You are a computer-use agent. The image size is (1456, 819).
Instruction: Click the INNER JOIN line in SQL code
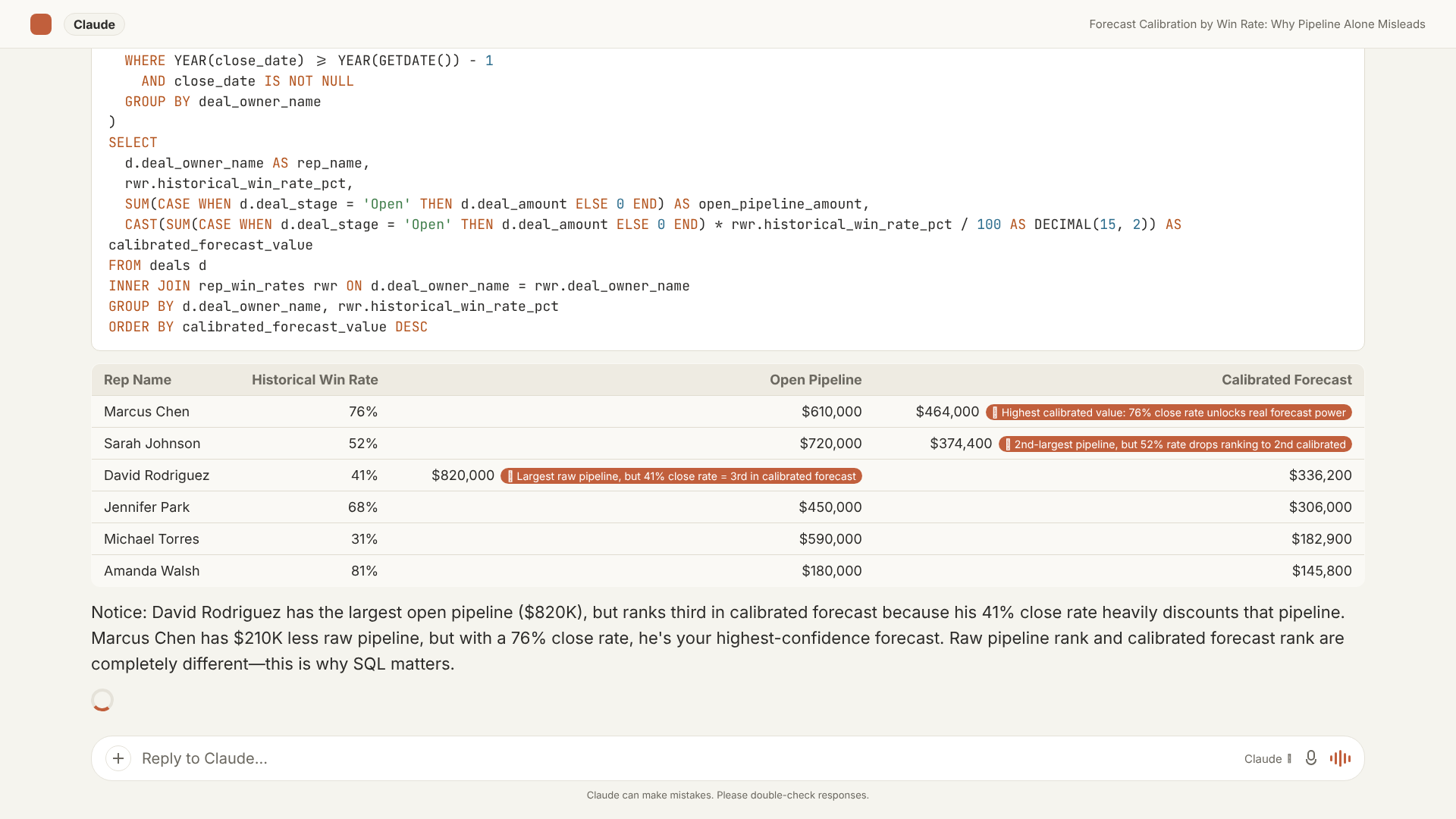(x=399, y=286)
